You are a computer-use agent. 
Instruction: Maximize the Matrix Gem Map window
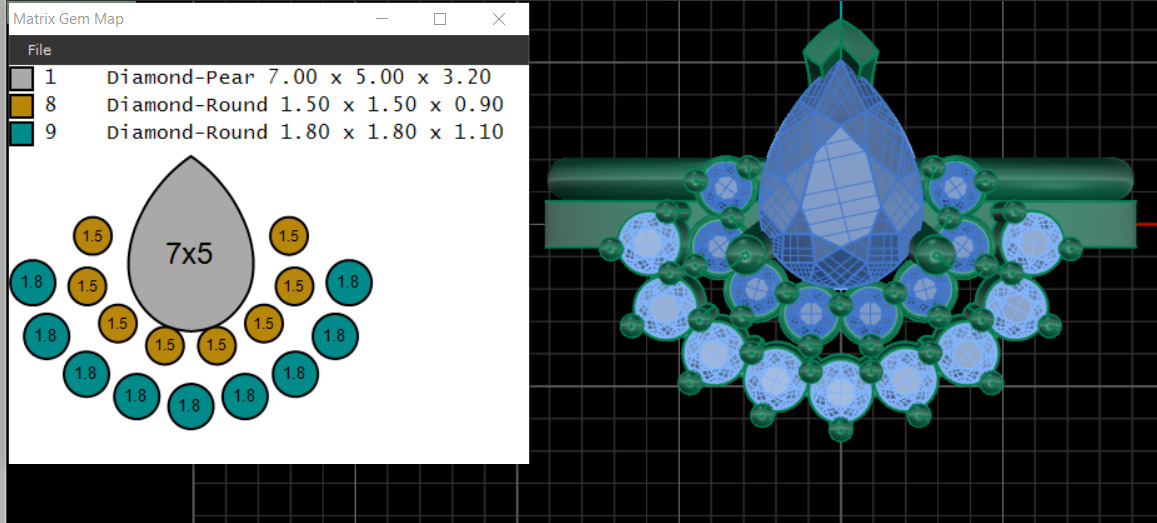point(440,19)
